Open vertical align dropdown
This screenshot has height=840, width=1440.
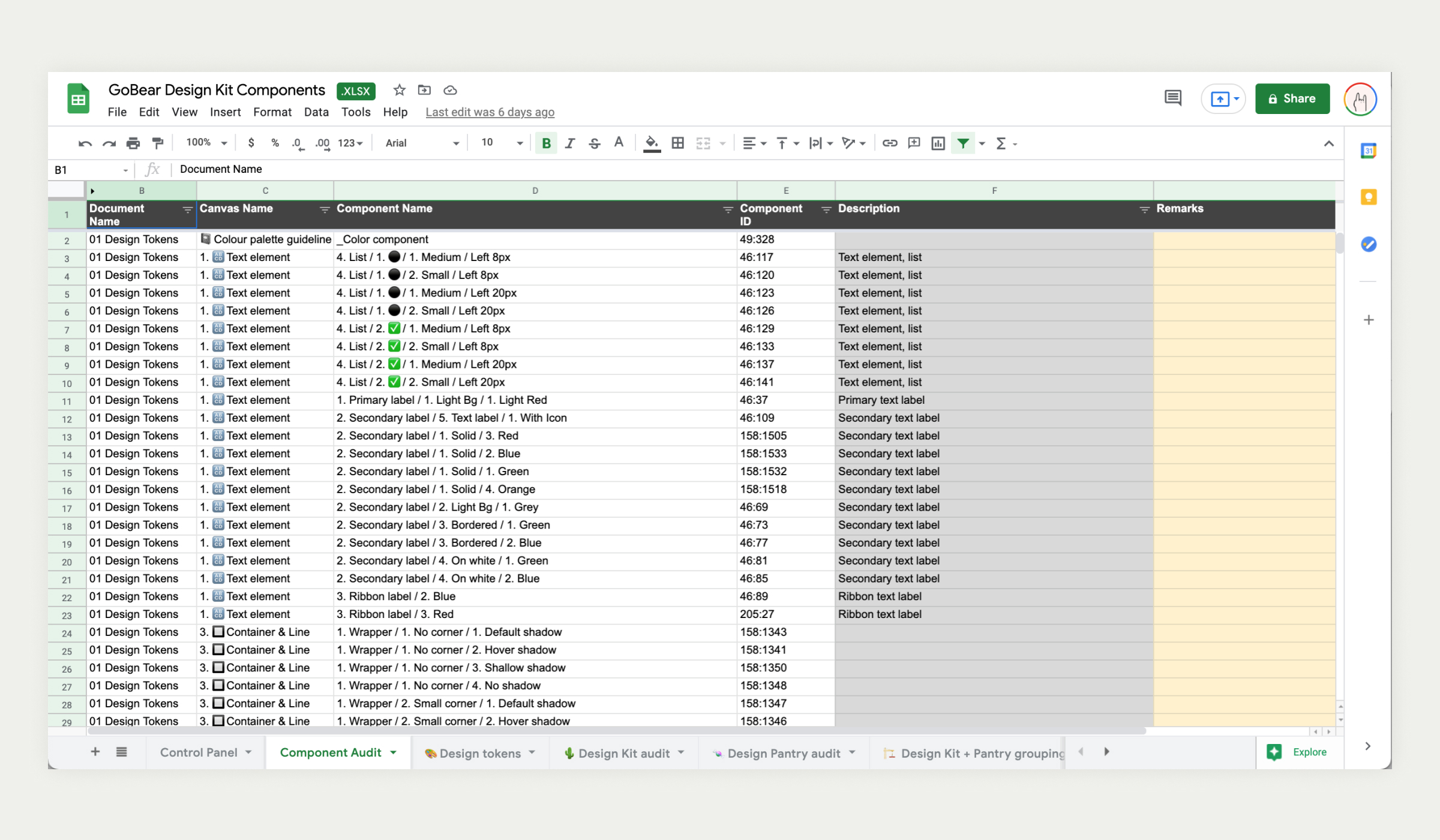click(788, 143)
